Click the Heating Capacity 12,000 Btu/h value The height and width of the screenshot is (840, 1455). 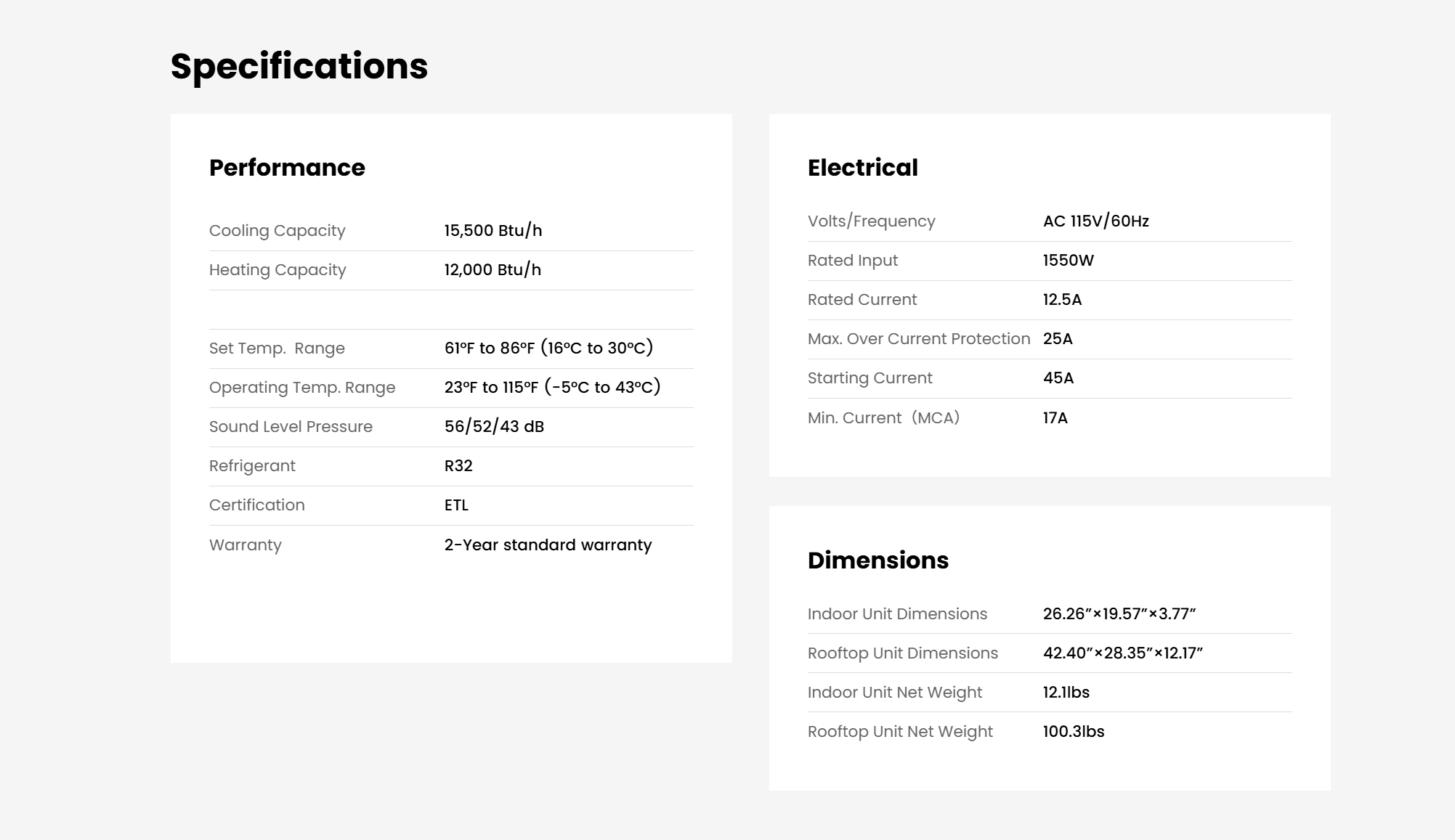point(493,270)
